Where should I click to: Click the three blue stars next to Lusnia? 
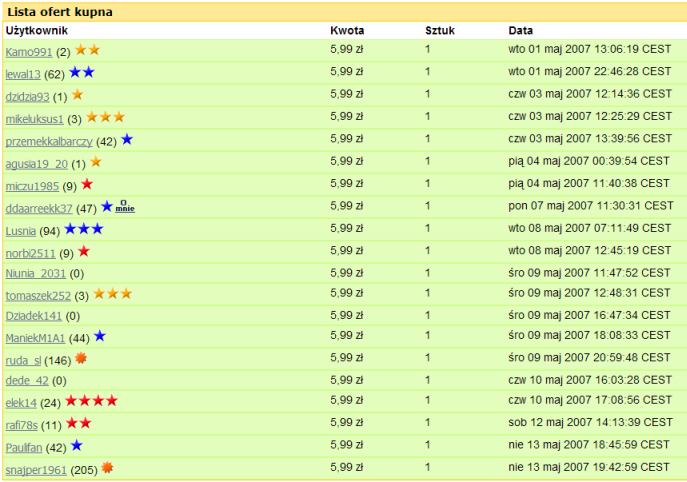tap(84, 229)
